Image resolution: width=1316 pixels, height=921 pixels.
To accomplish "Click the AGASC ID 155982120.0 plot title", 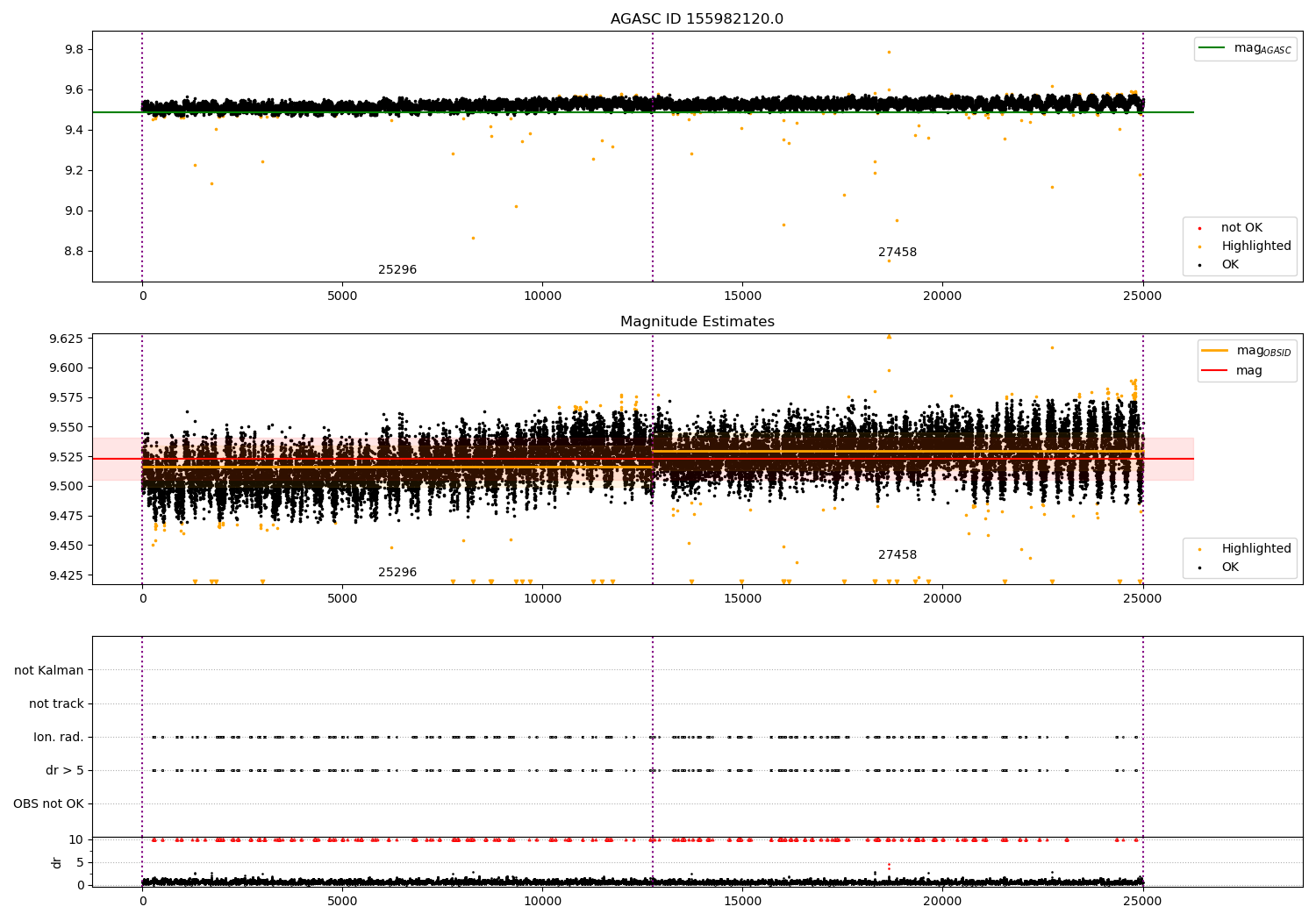I will click(x=697, y=19).
